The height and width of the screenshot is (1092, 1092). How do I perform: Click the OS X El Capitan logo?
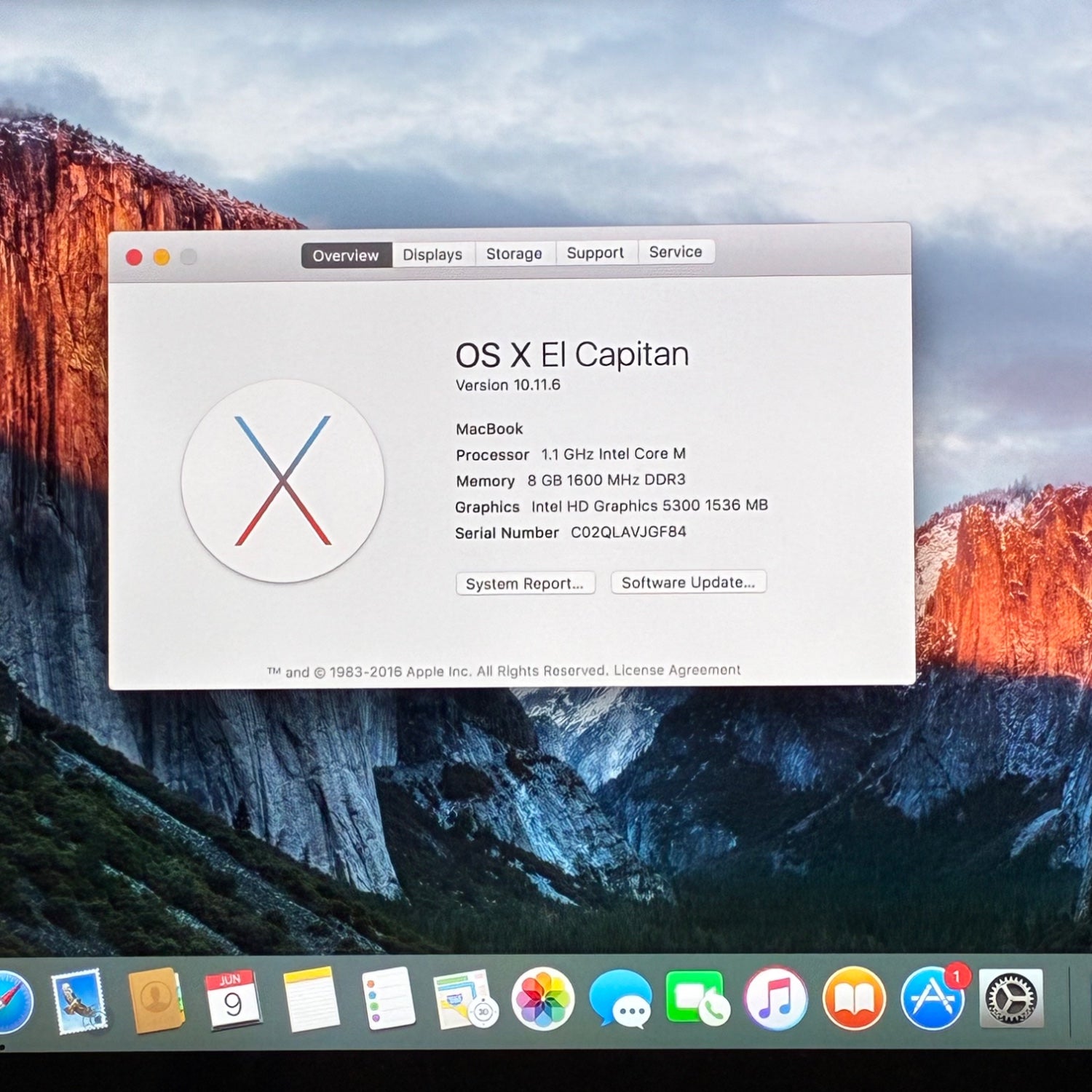283,480
